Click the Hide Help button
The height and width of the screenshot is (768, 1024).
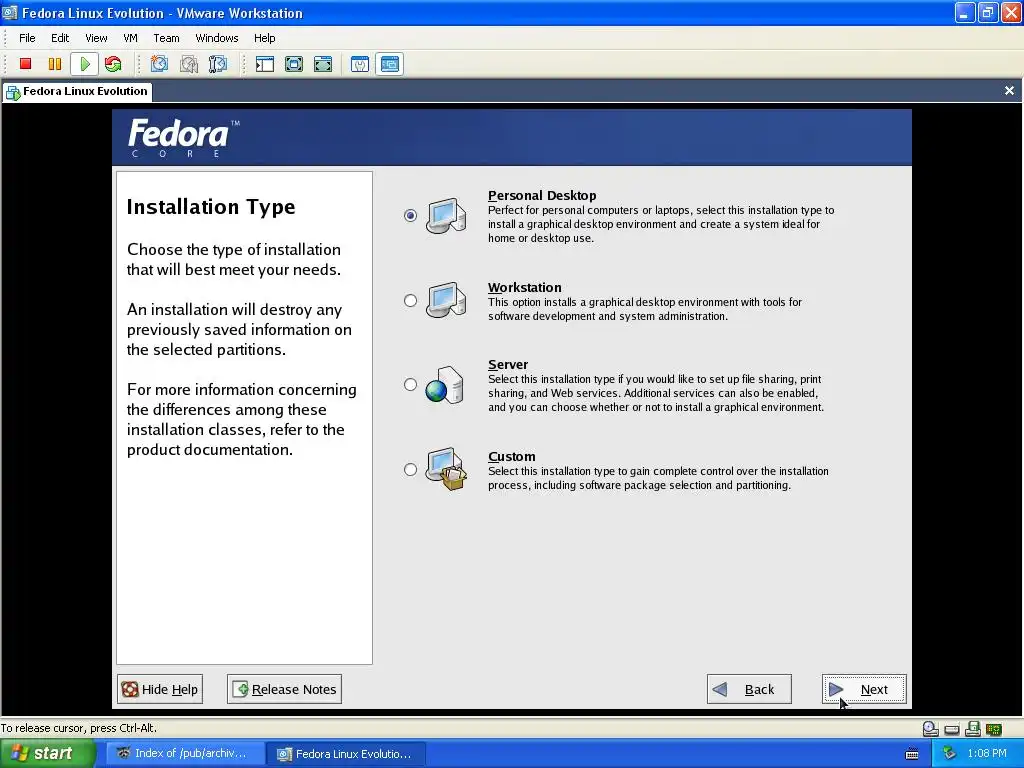(160, 689)
